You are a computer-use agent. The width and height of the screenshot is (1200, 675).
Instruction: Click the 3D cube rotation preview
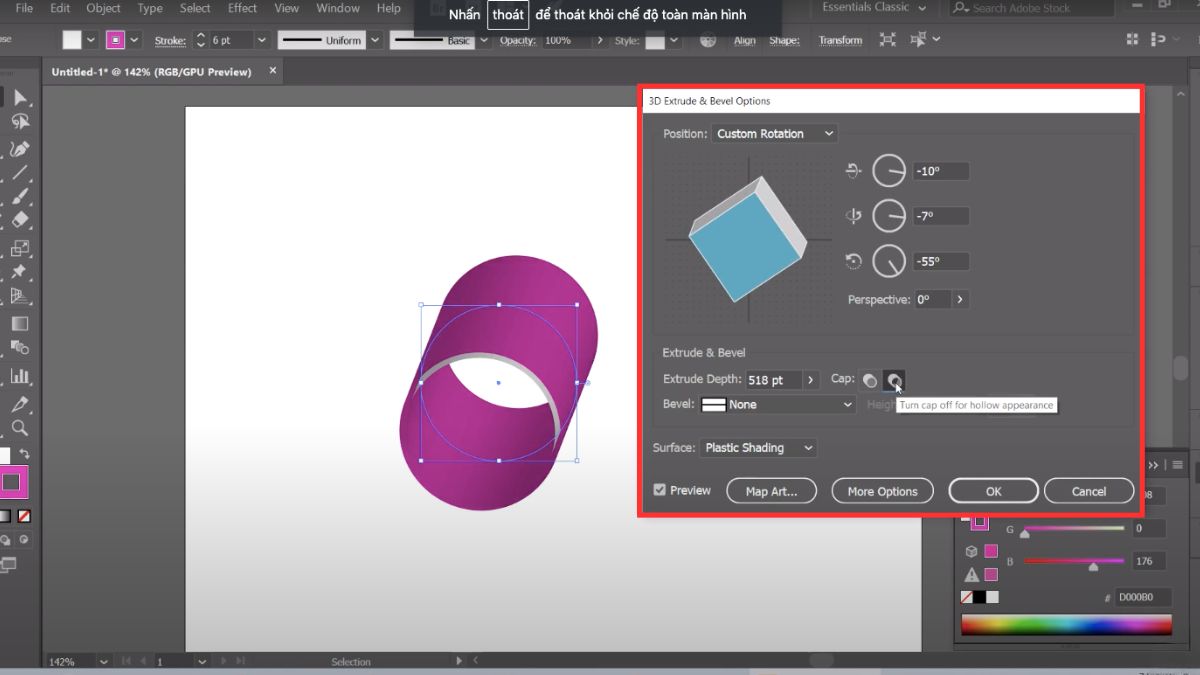748,239
